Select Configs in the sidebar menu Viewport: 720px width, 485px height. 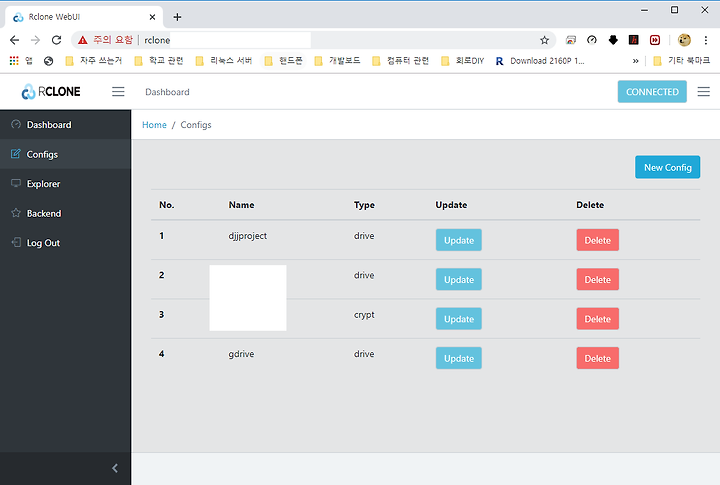[65, 154]
